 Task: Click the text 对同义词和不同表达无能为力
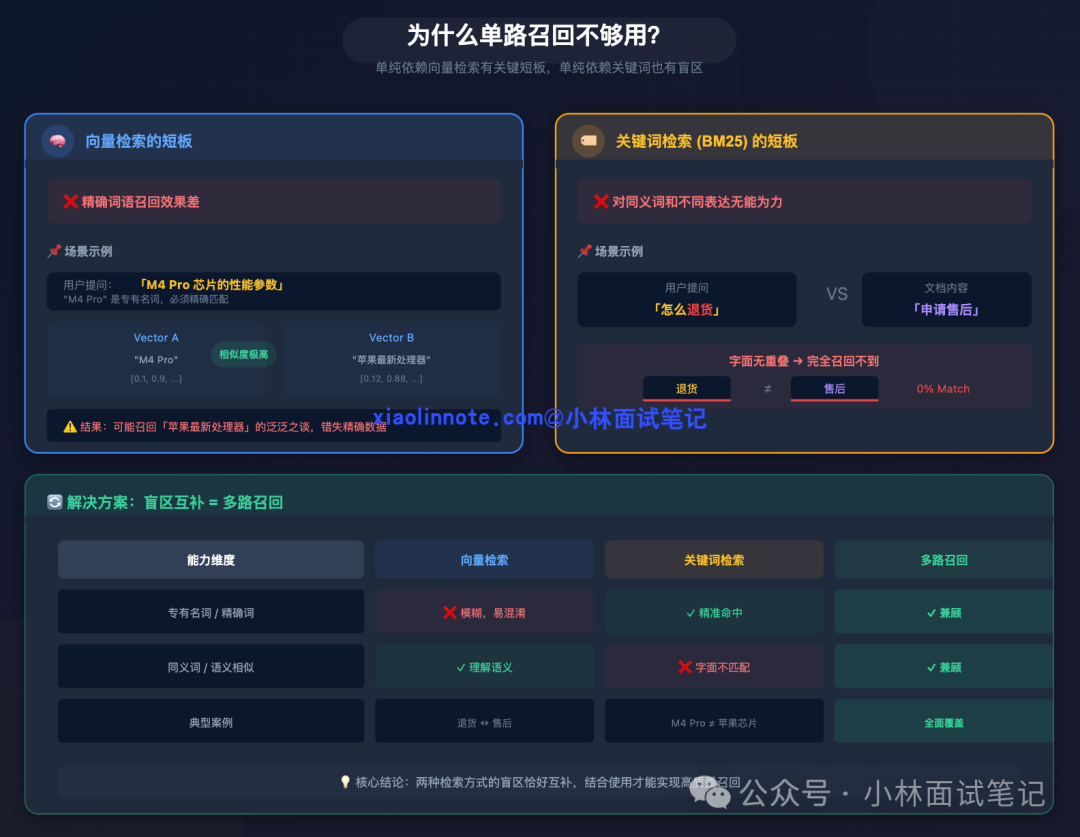(697, 202)
